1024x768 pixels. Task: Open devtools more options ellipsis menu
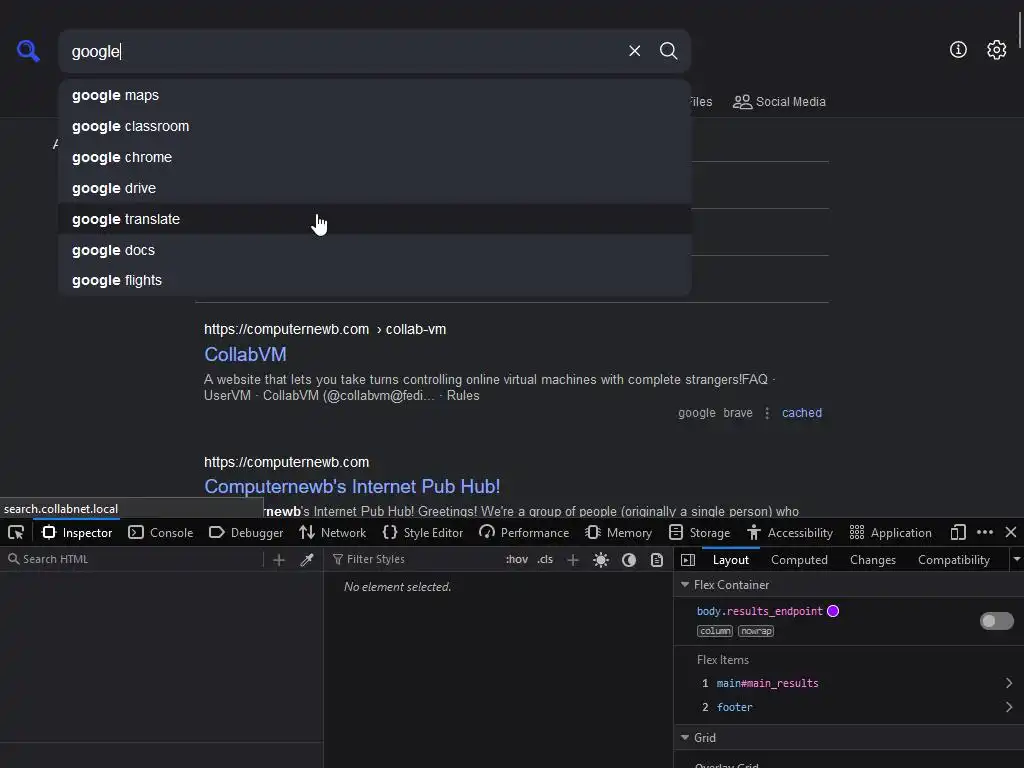(985, 532)
